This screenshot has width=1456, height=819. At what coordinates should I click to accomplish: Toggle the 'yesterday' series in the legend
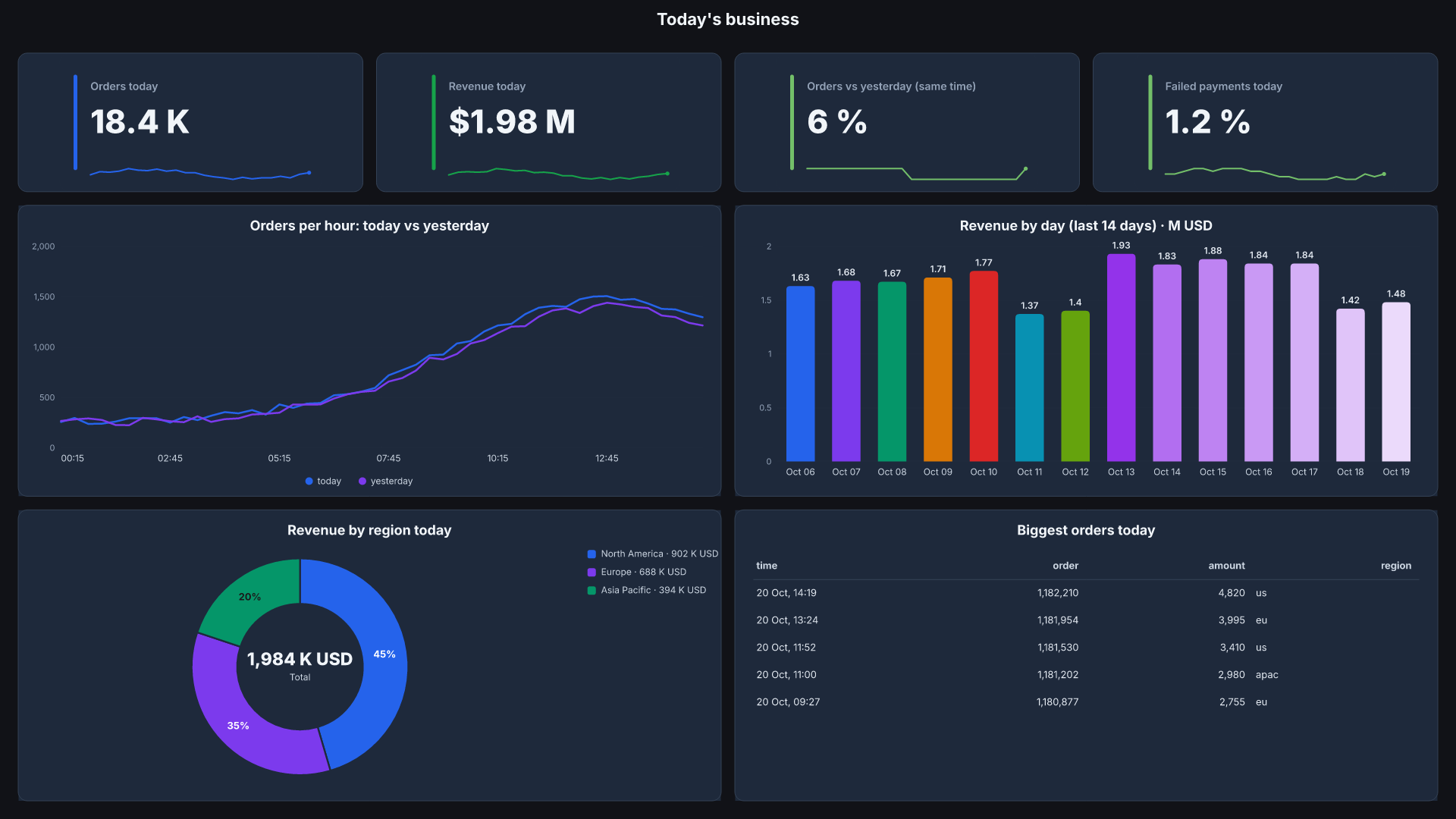point(385,482)
